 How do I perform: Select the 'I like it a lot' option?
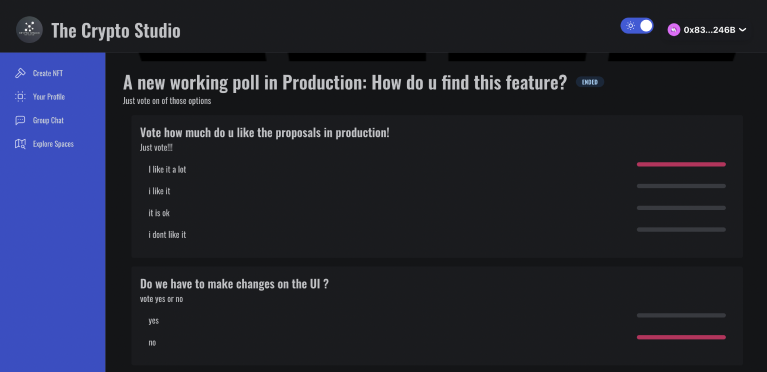click(167, 169)
